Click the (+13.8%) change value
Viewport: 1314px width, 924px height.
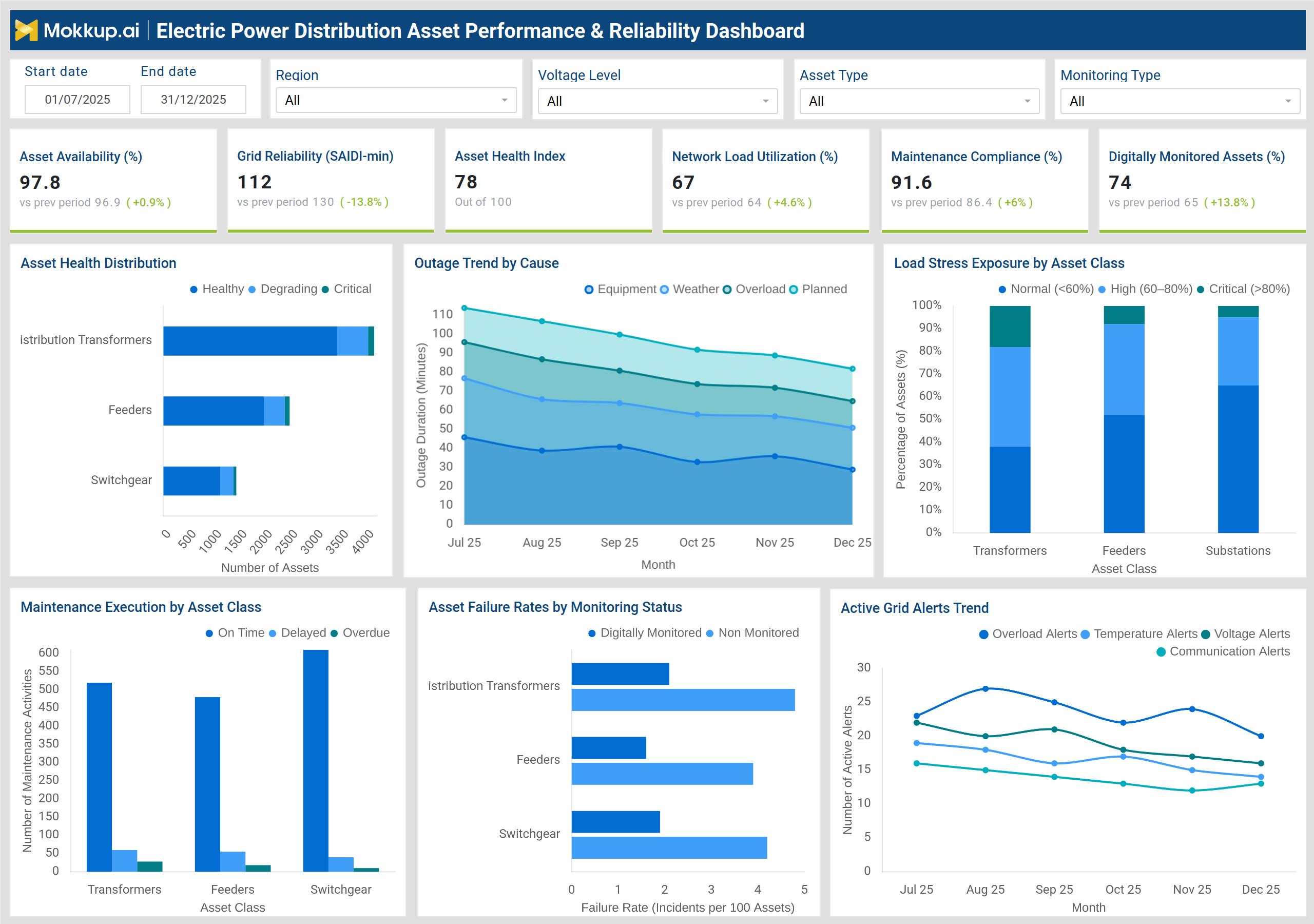point(1229,203)
